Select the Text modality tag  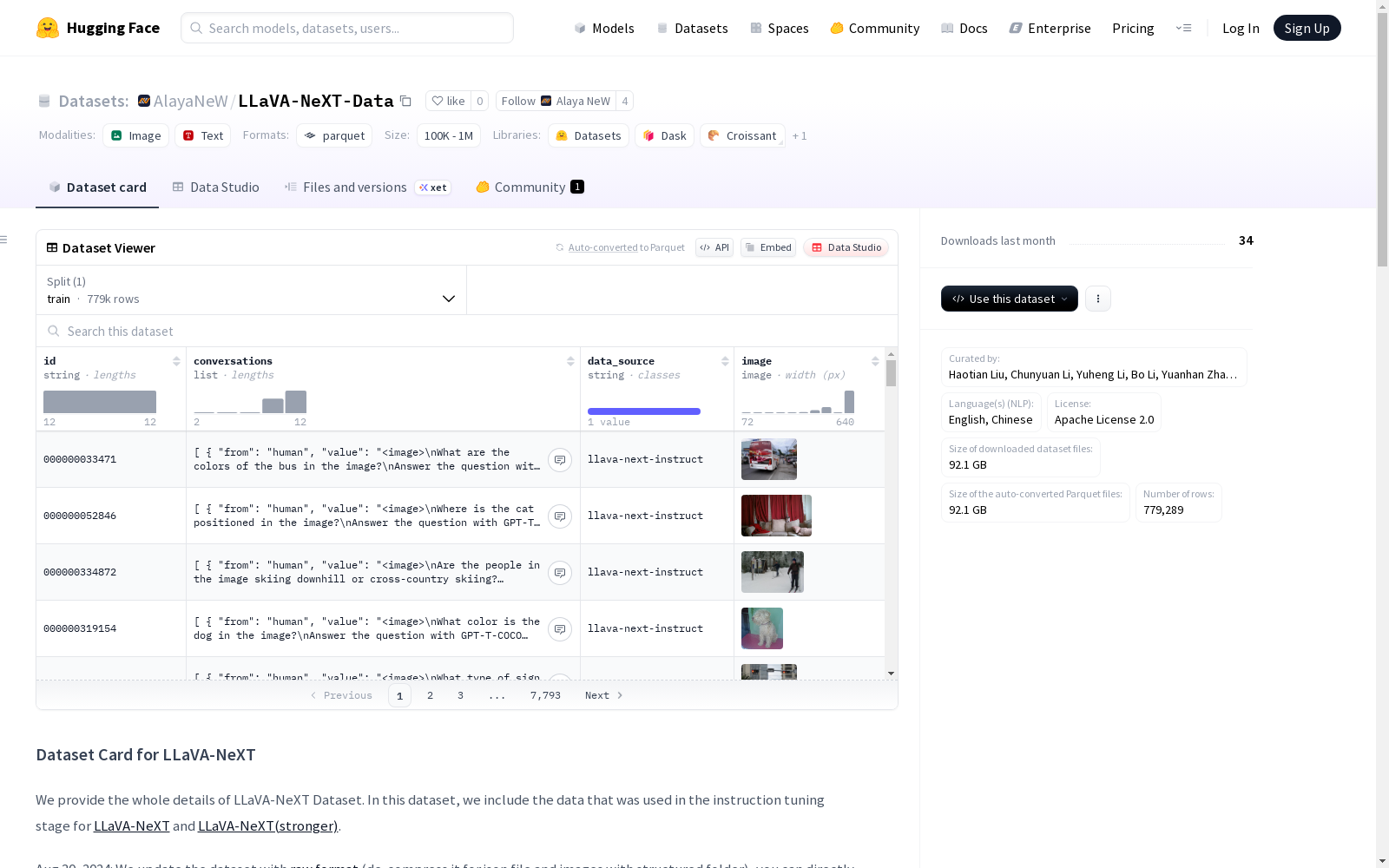coord(203,135)
